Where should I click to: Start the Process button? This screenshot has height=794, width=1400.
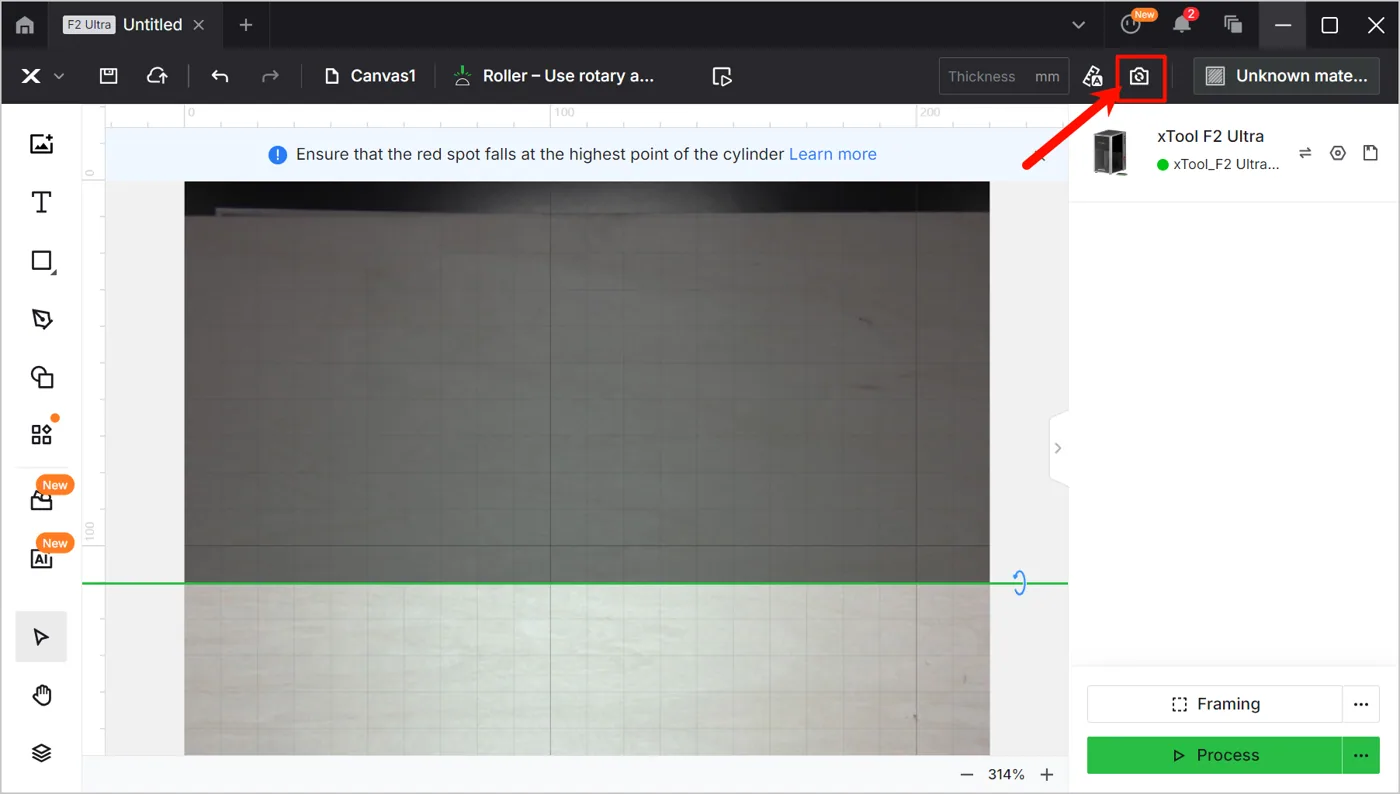[1214, 755]
